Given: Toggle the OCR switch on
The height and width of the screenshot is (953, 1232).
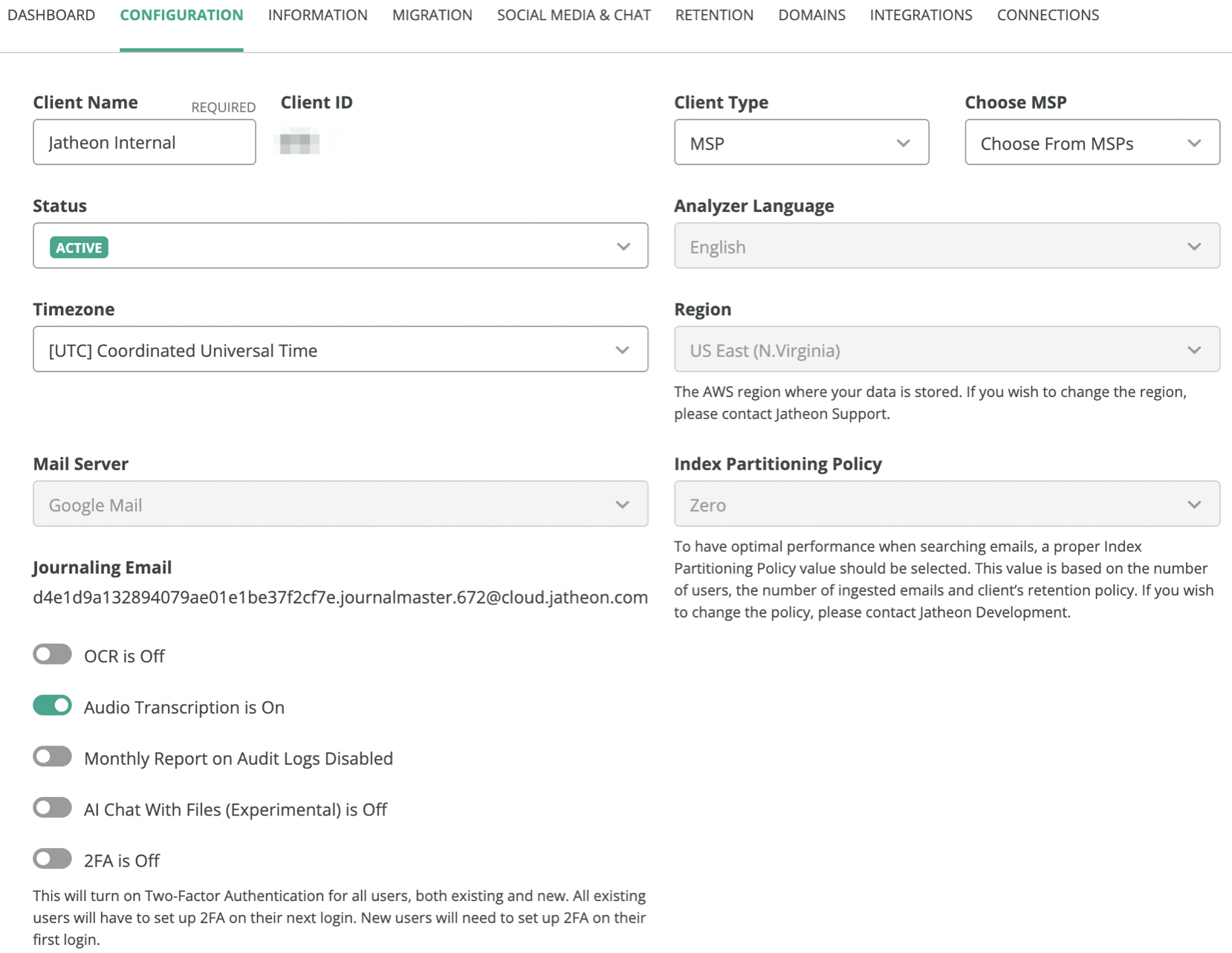Looking at the screenshot, I should [52, 654].
